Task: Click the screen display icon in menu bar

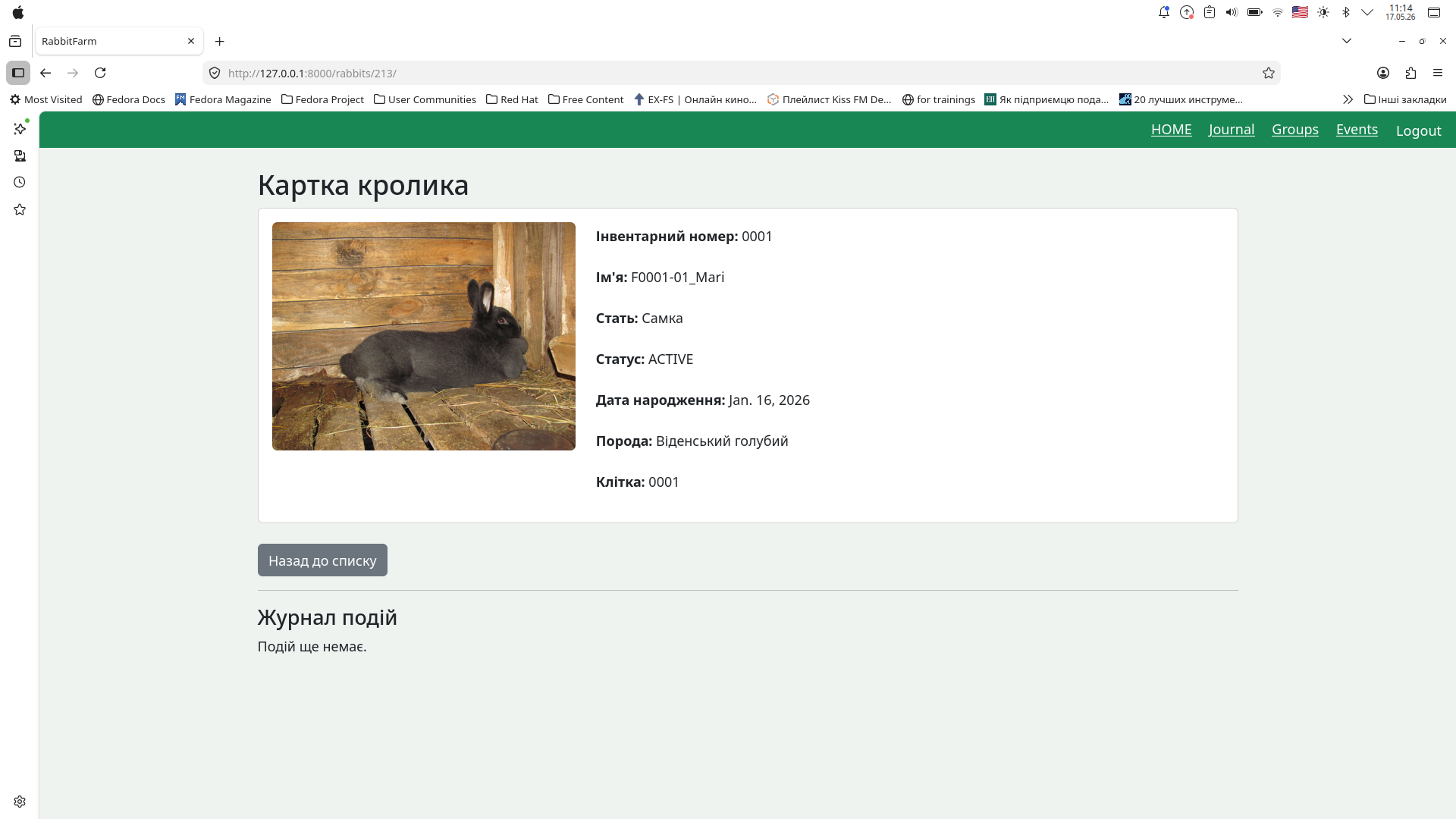Action: coord(1434,12)
